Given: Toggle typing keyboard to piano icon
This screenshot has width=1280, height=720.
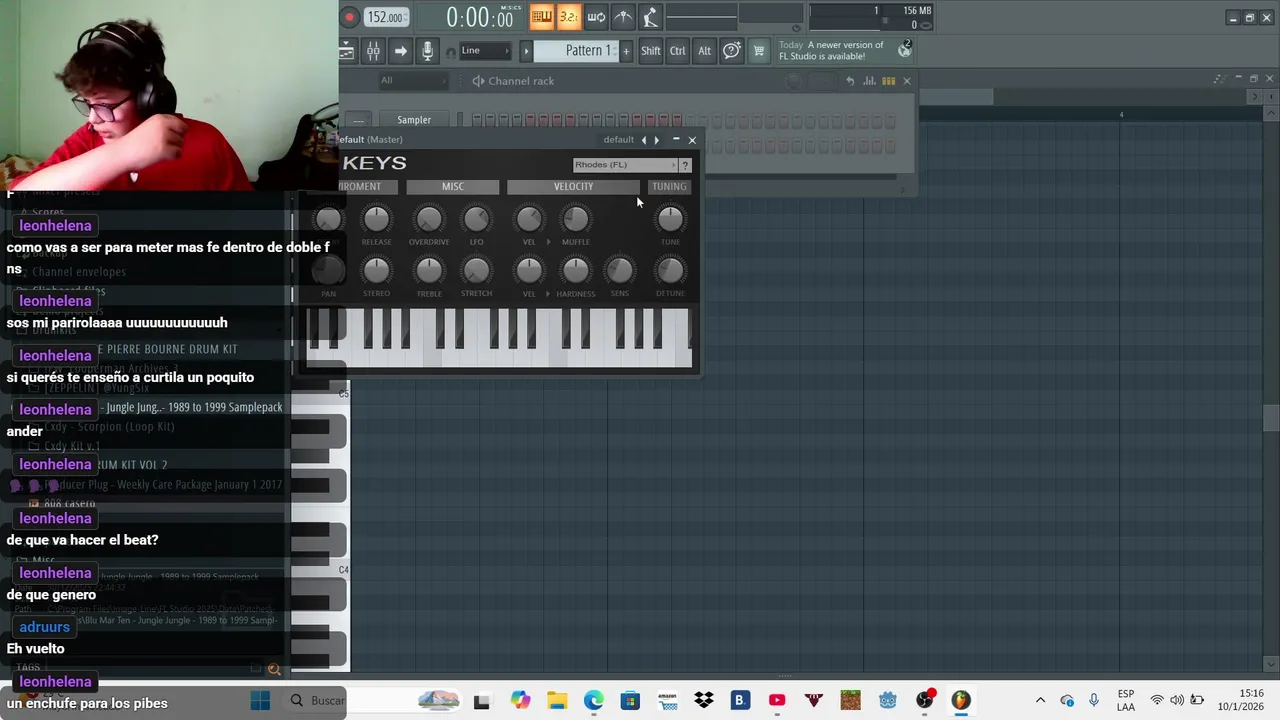Looking at the screenshot, I should (542, 16).
